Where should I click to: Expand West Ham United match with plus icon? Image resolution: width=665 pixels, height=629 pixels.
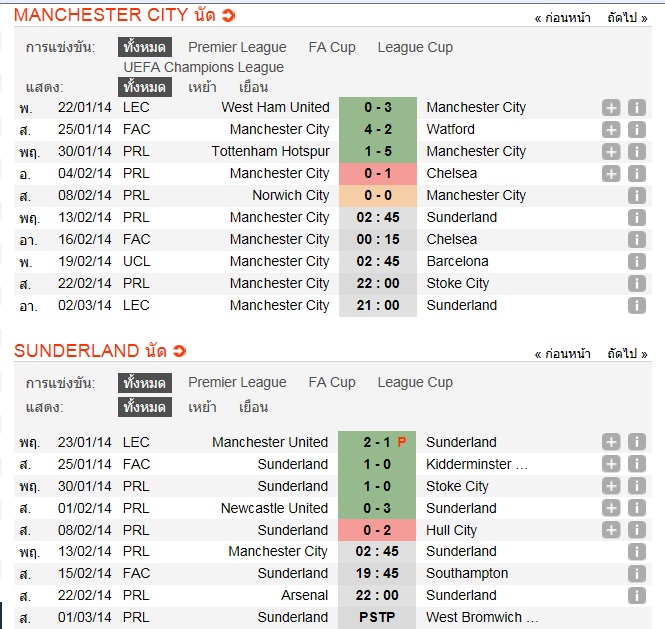611,108
